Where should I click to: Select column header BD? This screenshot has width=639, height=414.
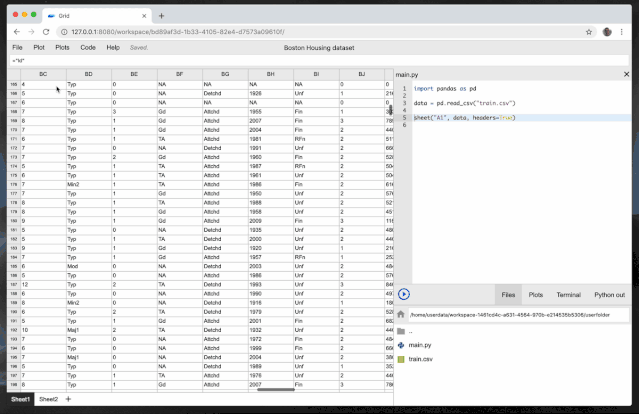[88, 74]
